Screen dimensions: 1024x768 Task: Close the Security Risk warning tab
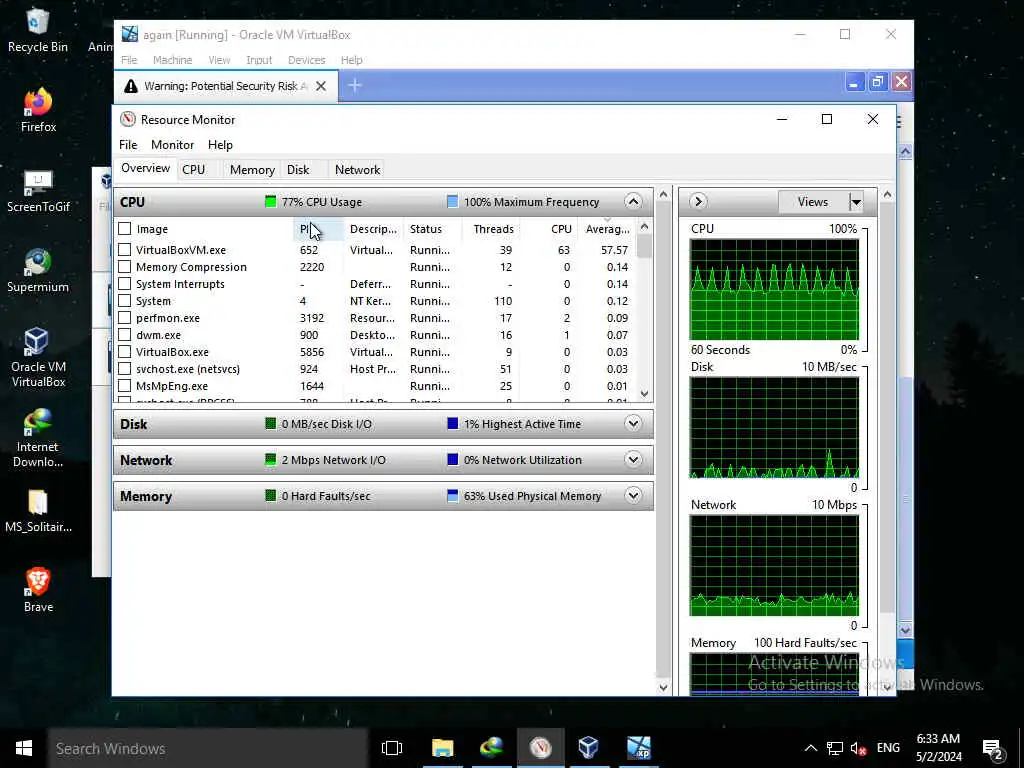pos(321,86)
